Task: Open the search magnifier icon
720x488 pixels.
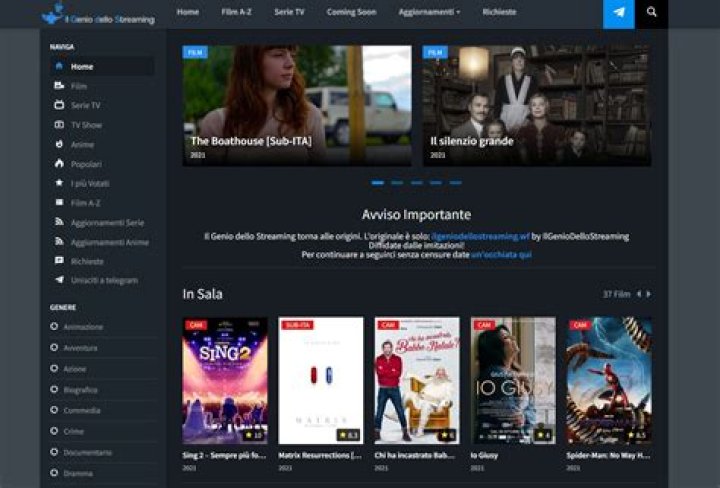Action: [652, 13]
